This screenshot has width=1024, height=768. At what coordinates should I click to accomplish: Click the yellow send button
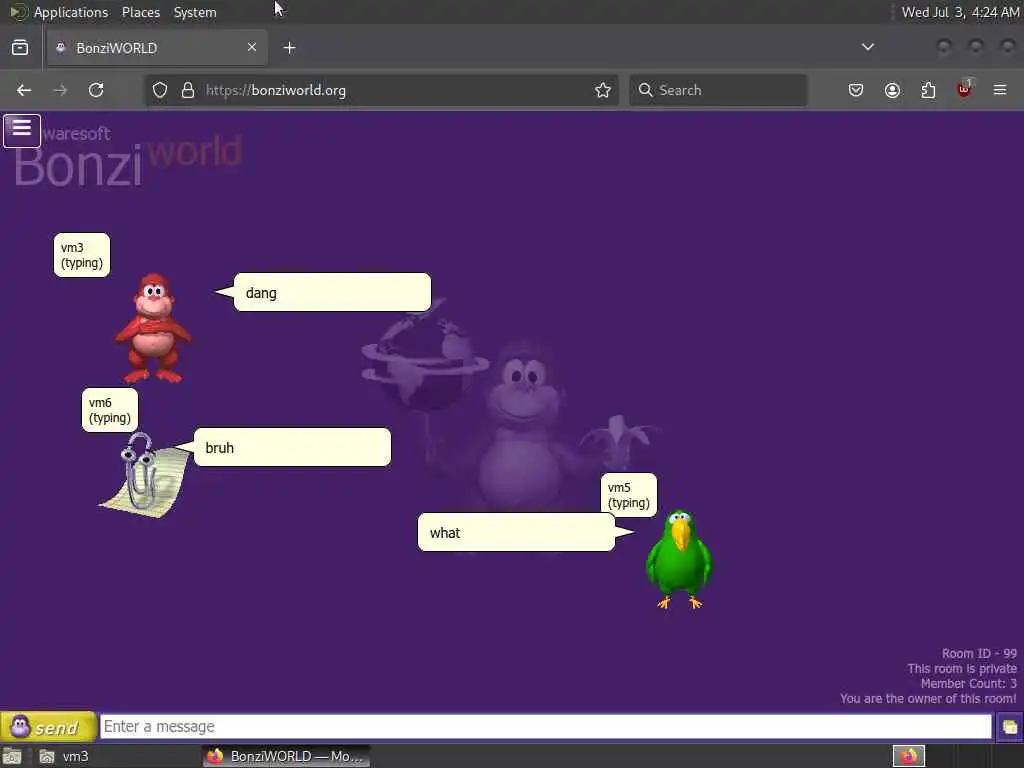[x=48, y=726]
